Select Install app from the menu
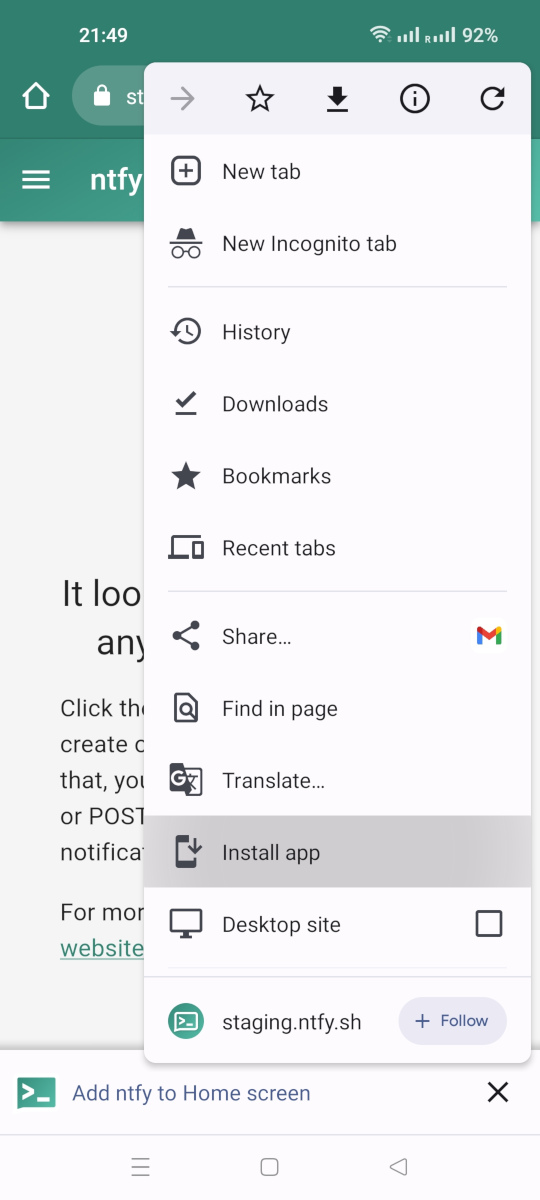Screen dimensions: 540x1200 coord(337,852)
